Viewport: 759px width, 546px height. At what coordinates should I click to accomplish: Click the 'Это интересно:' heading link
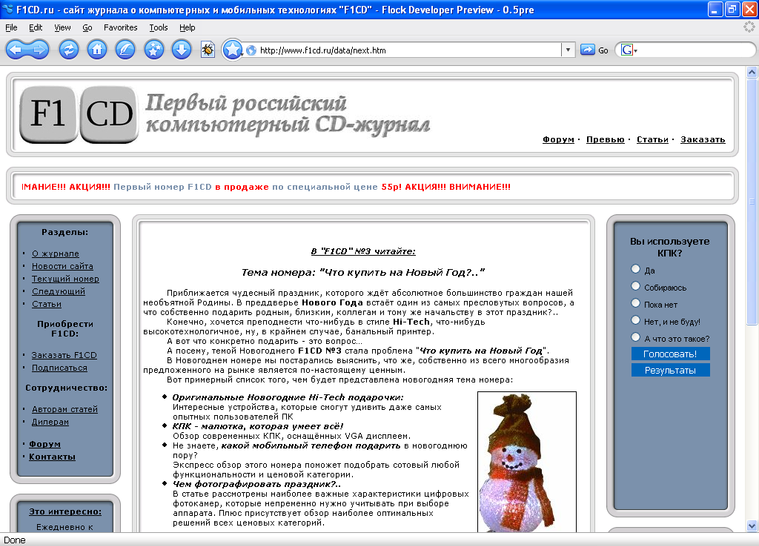(65, 512)
